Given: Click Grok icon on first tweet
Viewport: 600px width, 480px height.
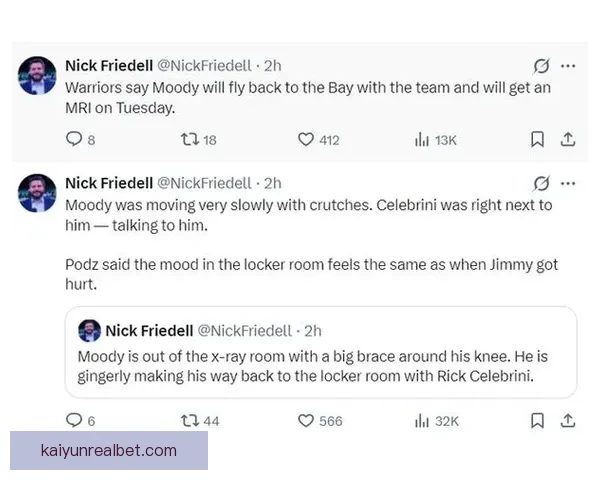Looking at the screenshot, I should tap(542, 66).
